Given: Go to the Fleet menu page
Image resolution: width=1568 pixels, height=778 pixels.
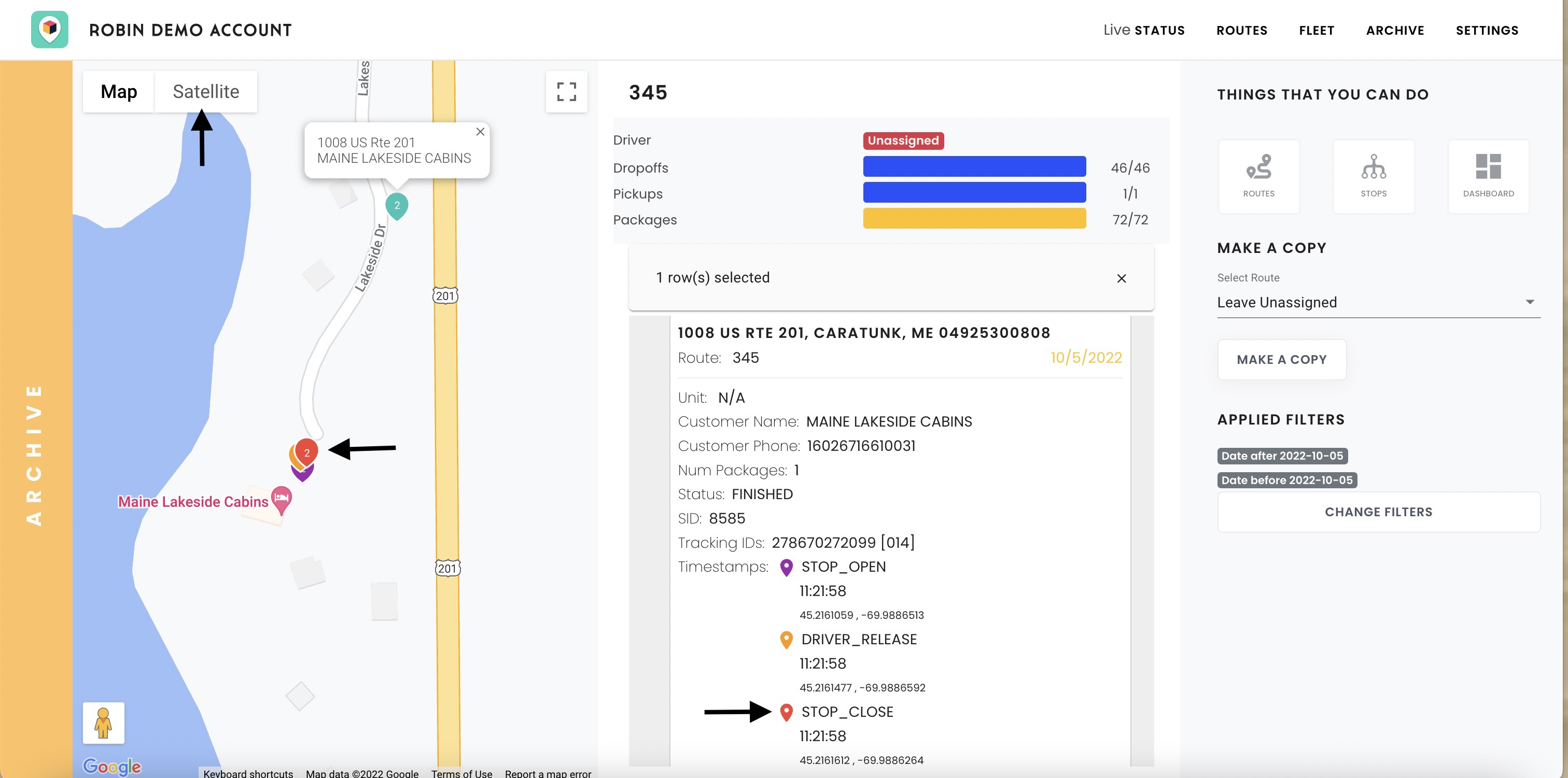Looking at the screenshot, I should pyautogui.click(x=1316, y=31).
